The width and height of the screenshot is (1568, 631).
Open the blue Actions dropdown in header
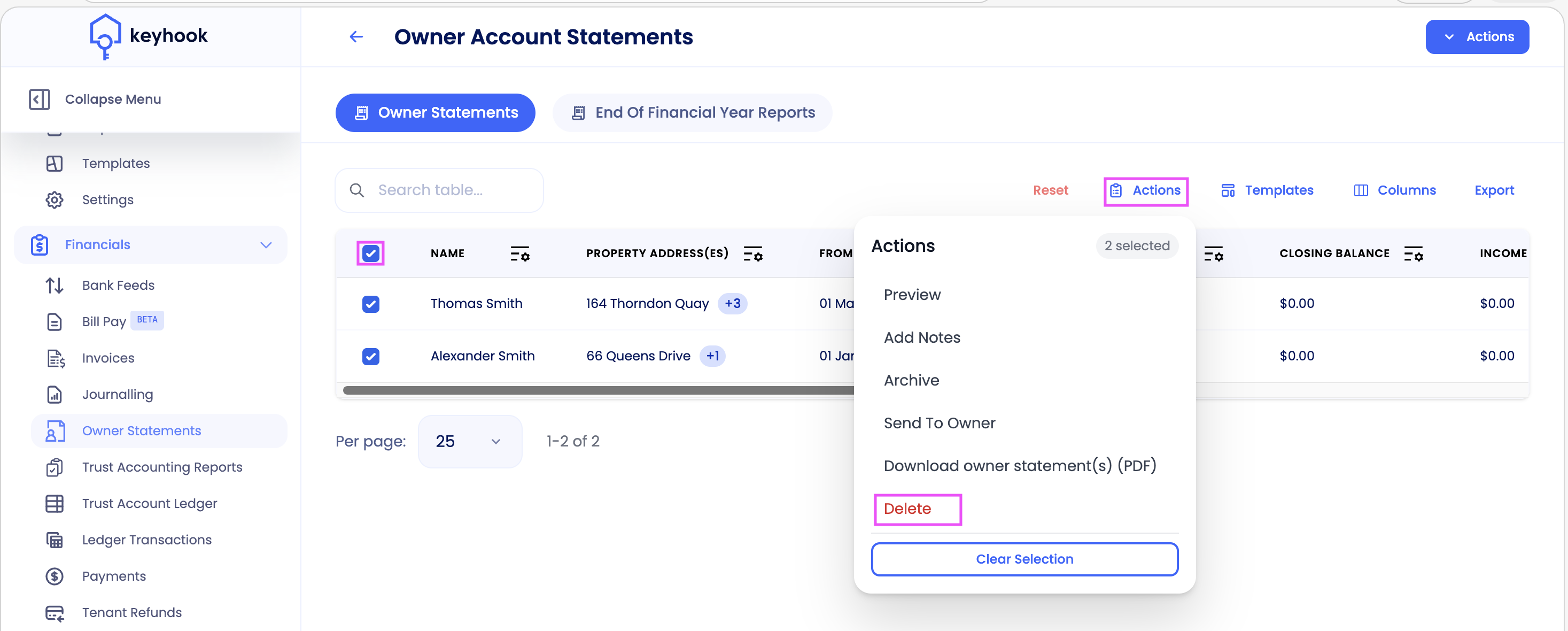tap(1477, 37)
